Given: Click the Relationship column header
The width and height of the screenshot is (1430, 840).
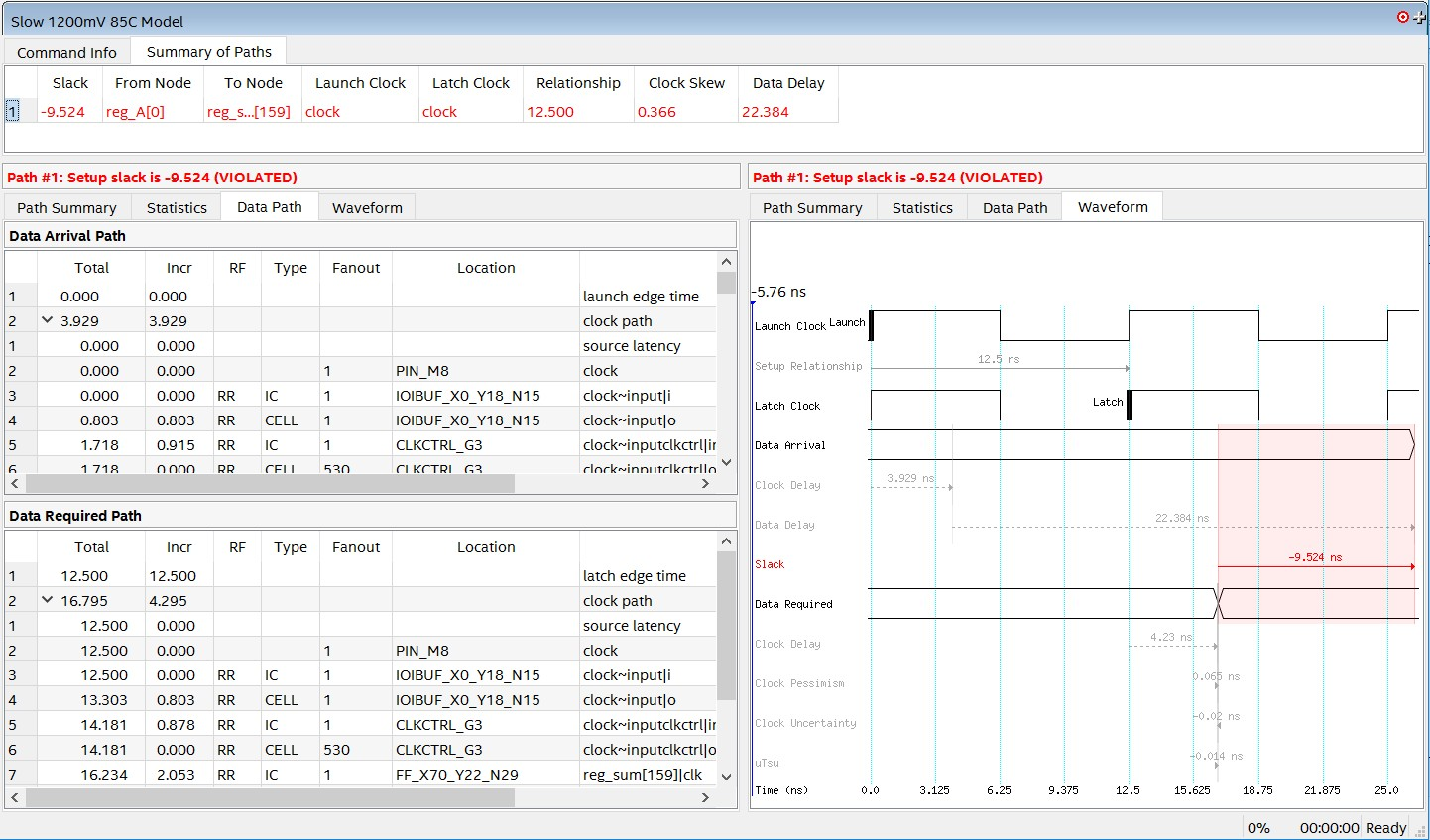Looking at the screenshot, I should [578, 83].
